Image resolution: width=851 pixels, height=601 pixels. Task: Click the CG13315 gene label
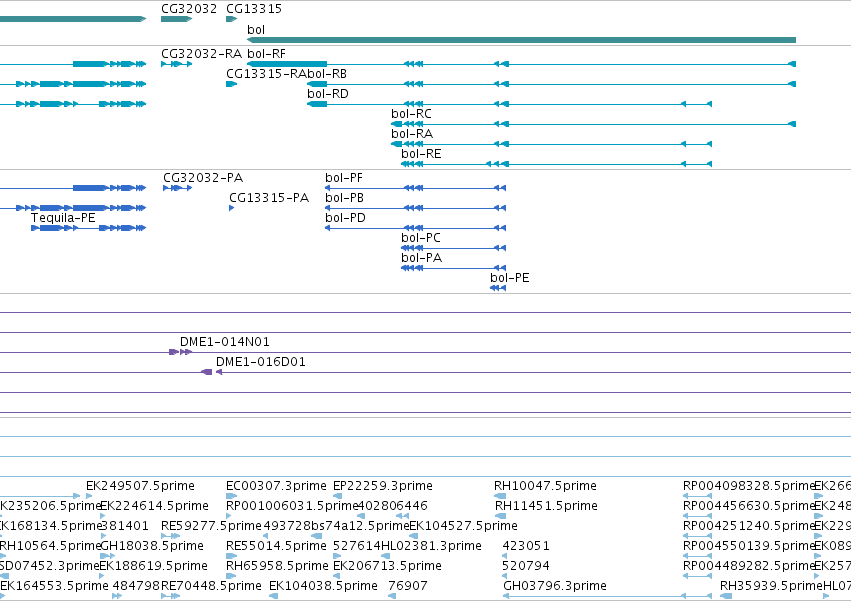(254, 9)
